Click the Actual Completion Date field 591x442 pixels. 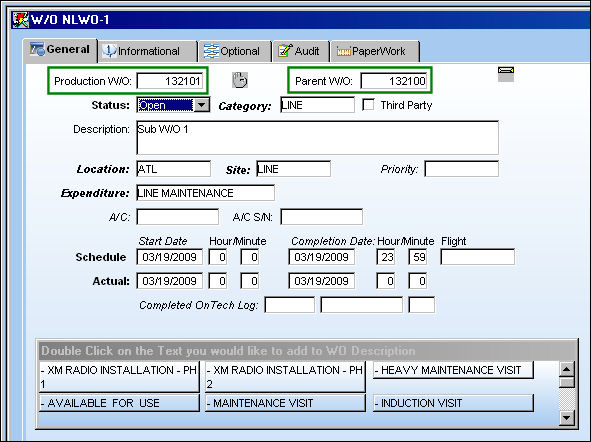tap(322, 281)
